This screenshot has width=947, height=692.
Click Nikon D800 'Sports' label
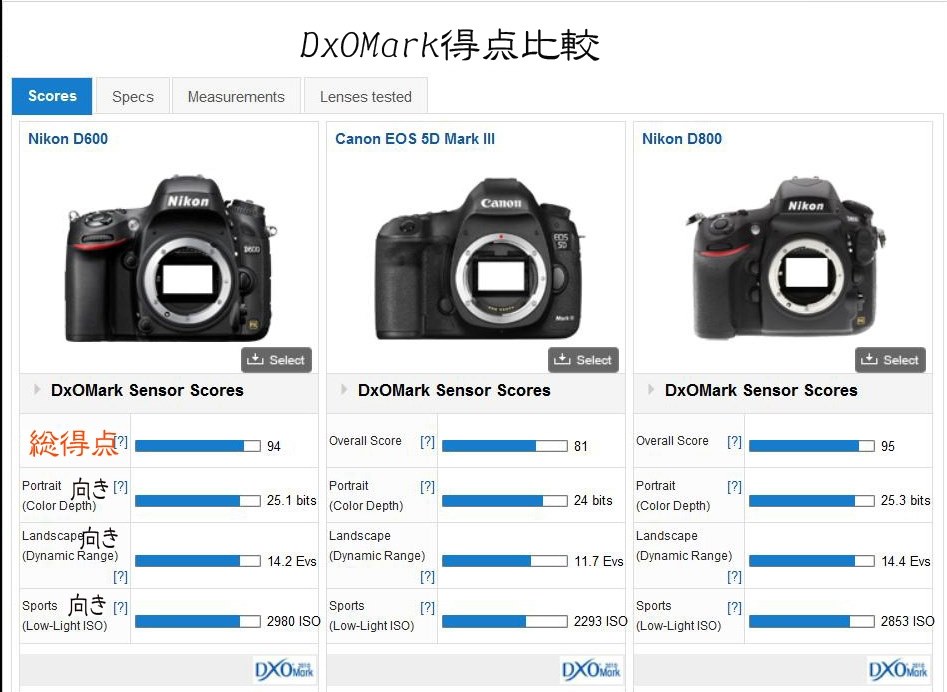point(653,606)
